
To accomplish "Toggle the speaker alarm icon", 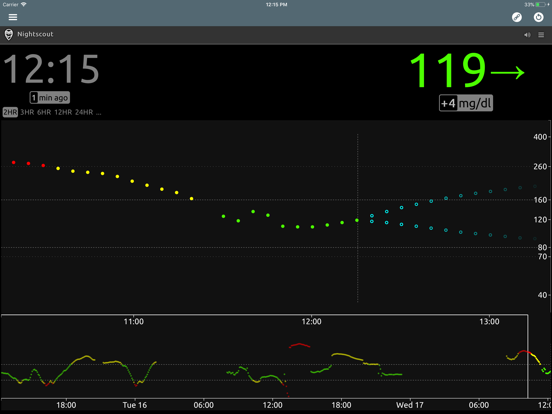I will click(527, 34).
